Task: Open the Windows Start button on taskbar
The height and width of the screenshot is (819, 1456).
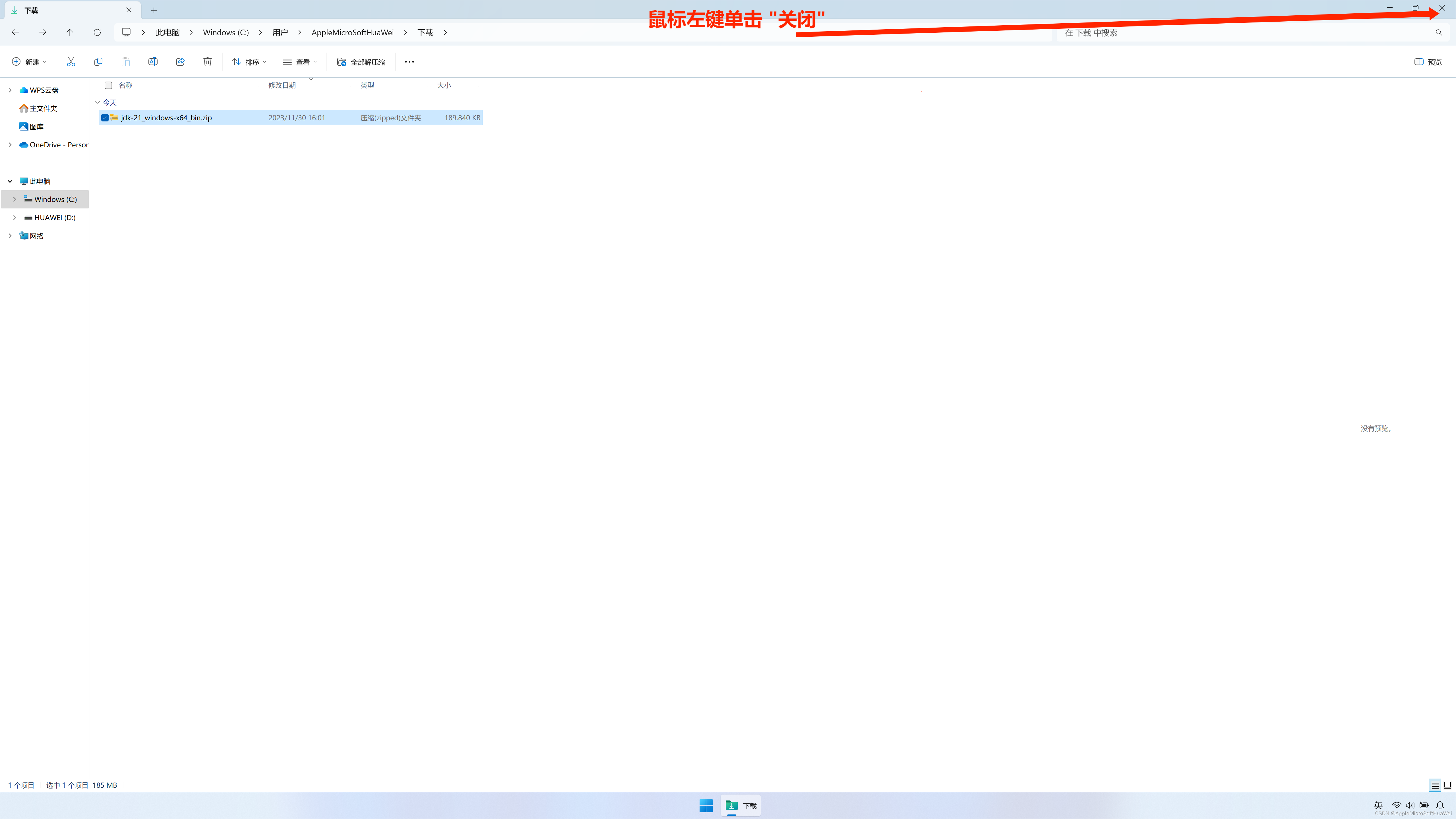Action: (706, 805)
